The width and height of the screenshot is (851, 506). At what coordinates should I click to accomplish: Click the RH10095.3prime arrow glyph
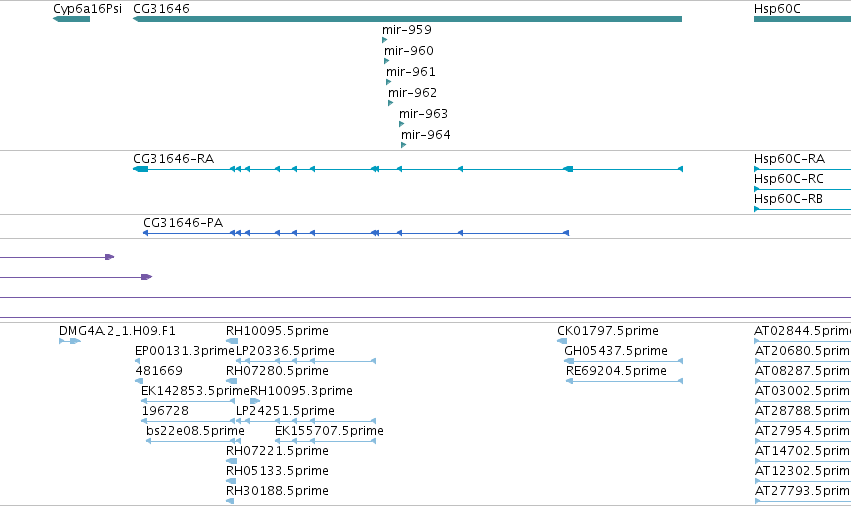pyautogui.click(x=255, y=401)
